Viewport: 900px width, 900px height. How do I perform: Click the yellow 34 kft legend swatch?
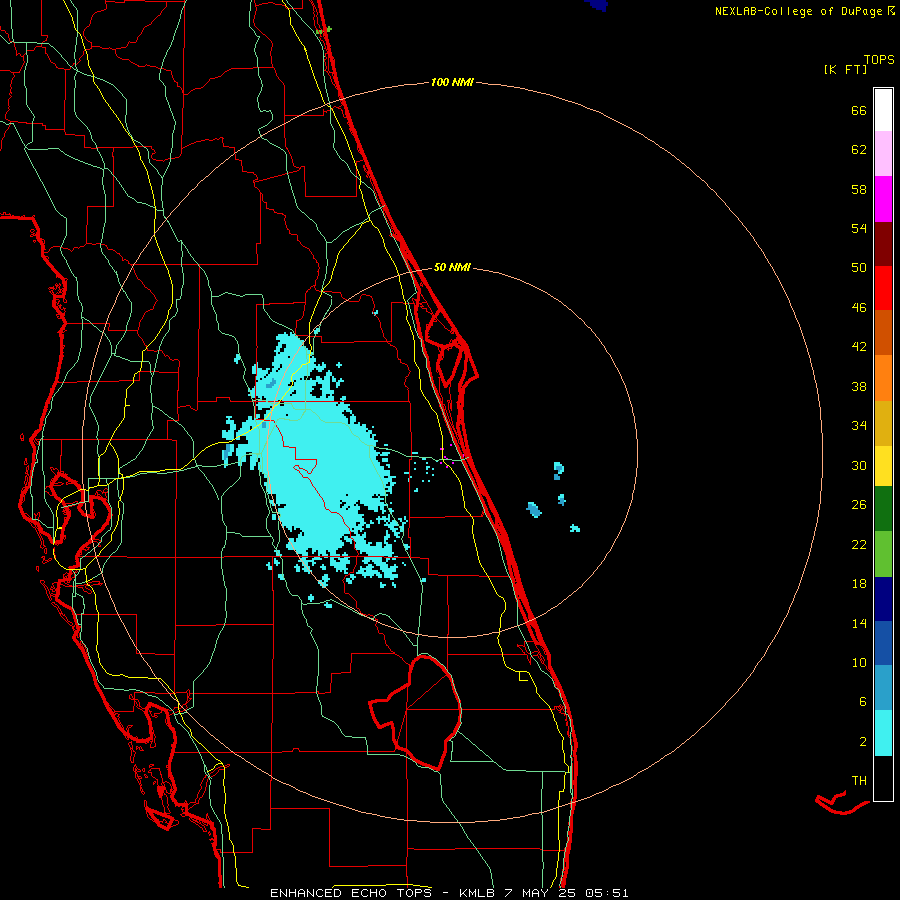[883, 466]
